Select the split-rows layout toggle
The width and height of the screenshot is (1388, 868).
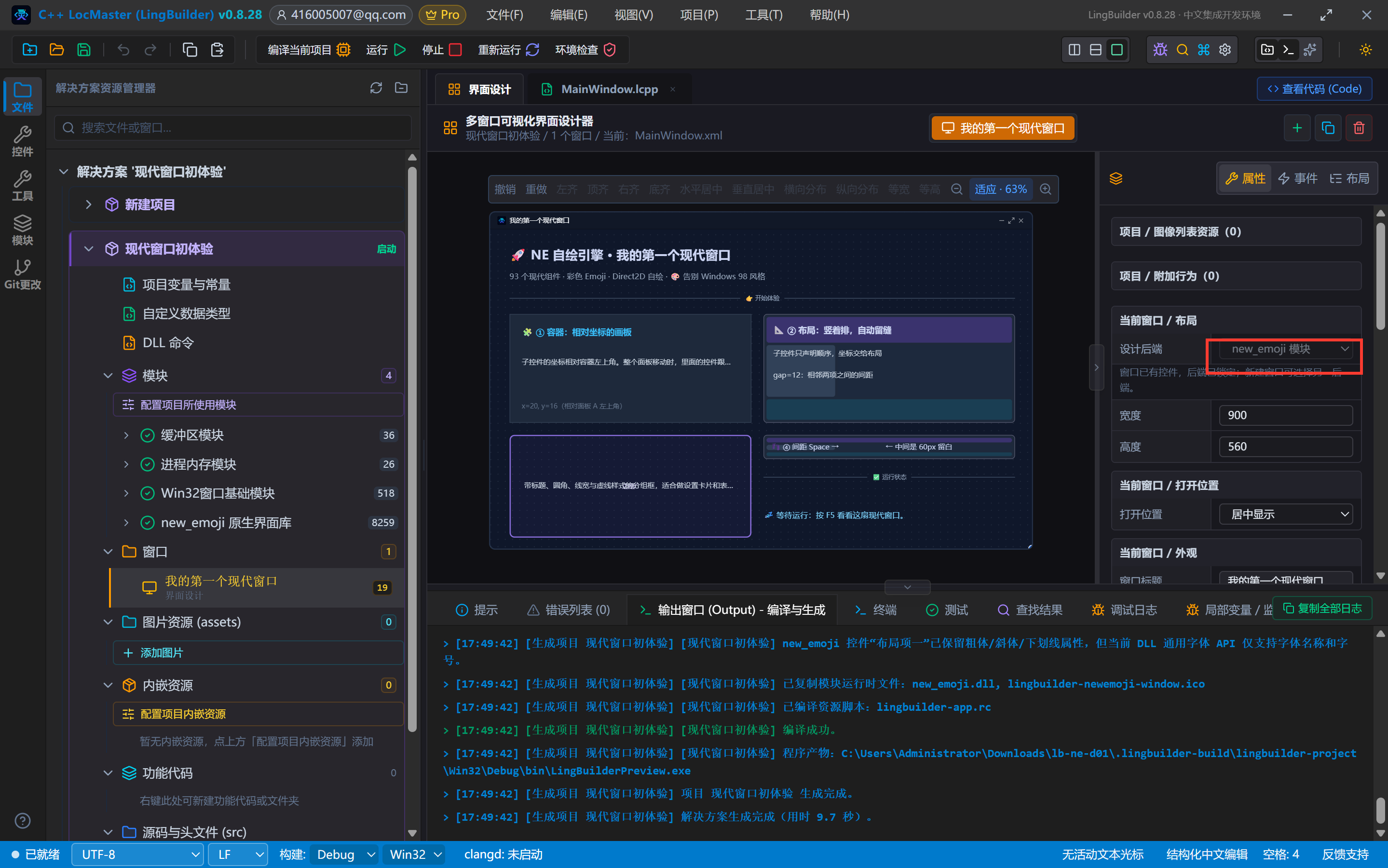[1095, 50]
